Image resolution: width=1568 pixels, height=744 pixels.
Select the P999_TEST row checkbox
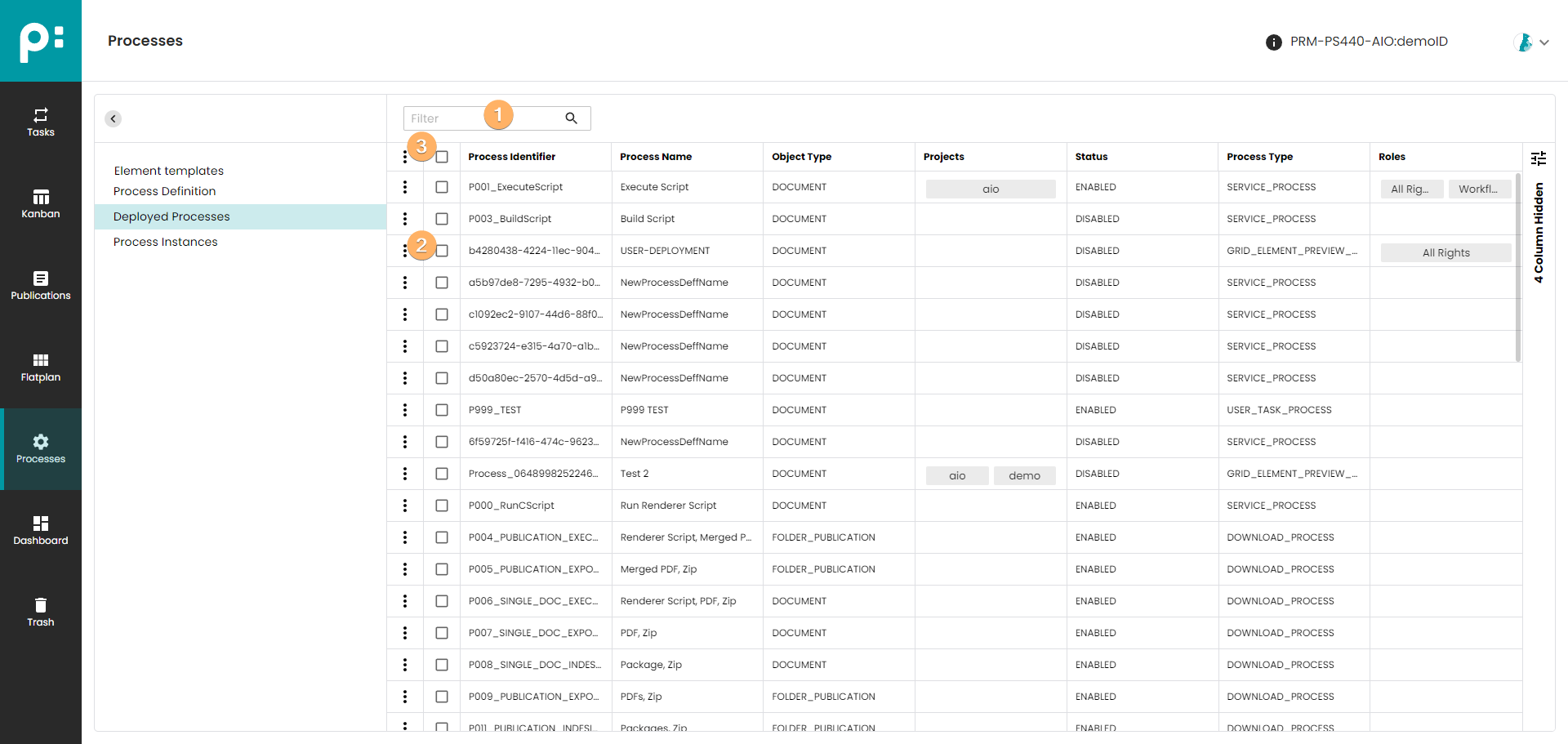[x=442, y=410]
